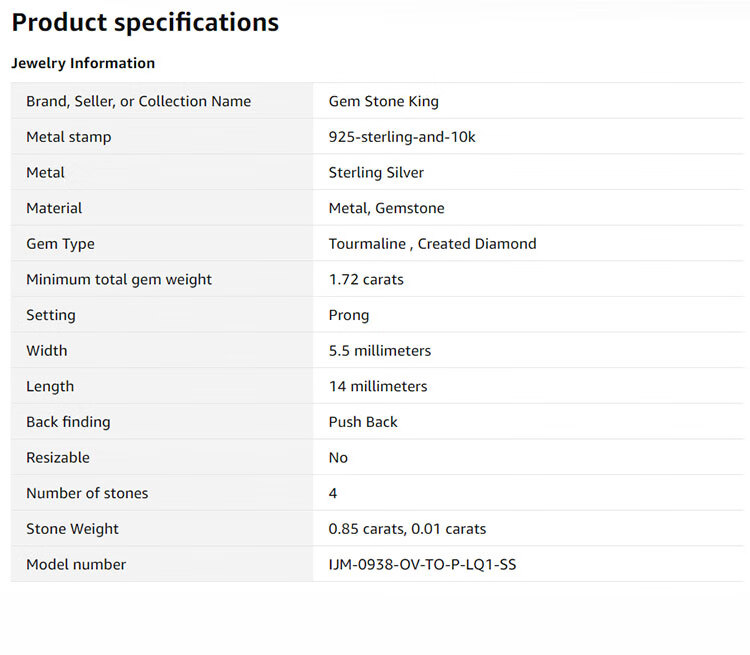Click the Number of stones label
The width and height of the screenshot is (750, 655).
tap(87, 493)
